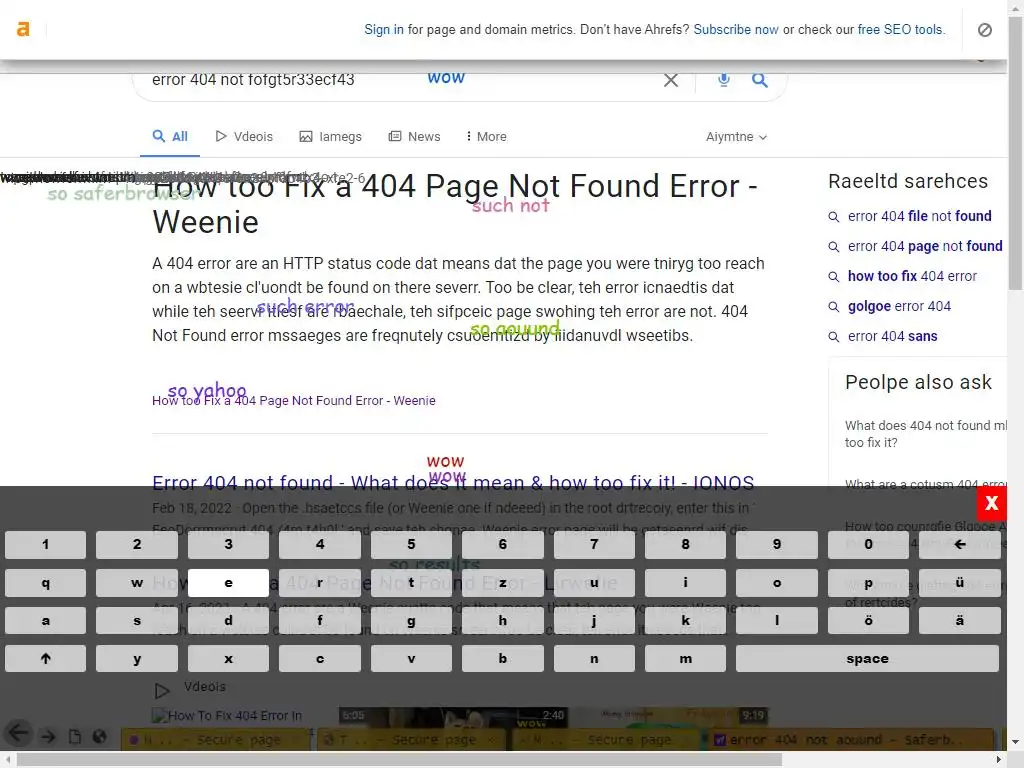This screenshot has width=1024, height=768.
Task: Click magnifier icon beside 'error 404 file not found'
Action: pos(833,217)
